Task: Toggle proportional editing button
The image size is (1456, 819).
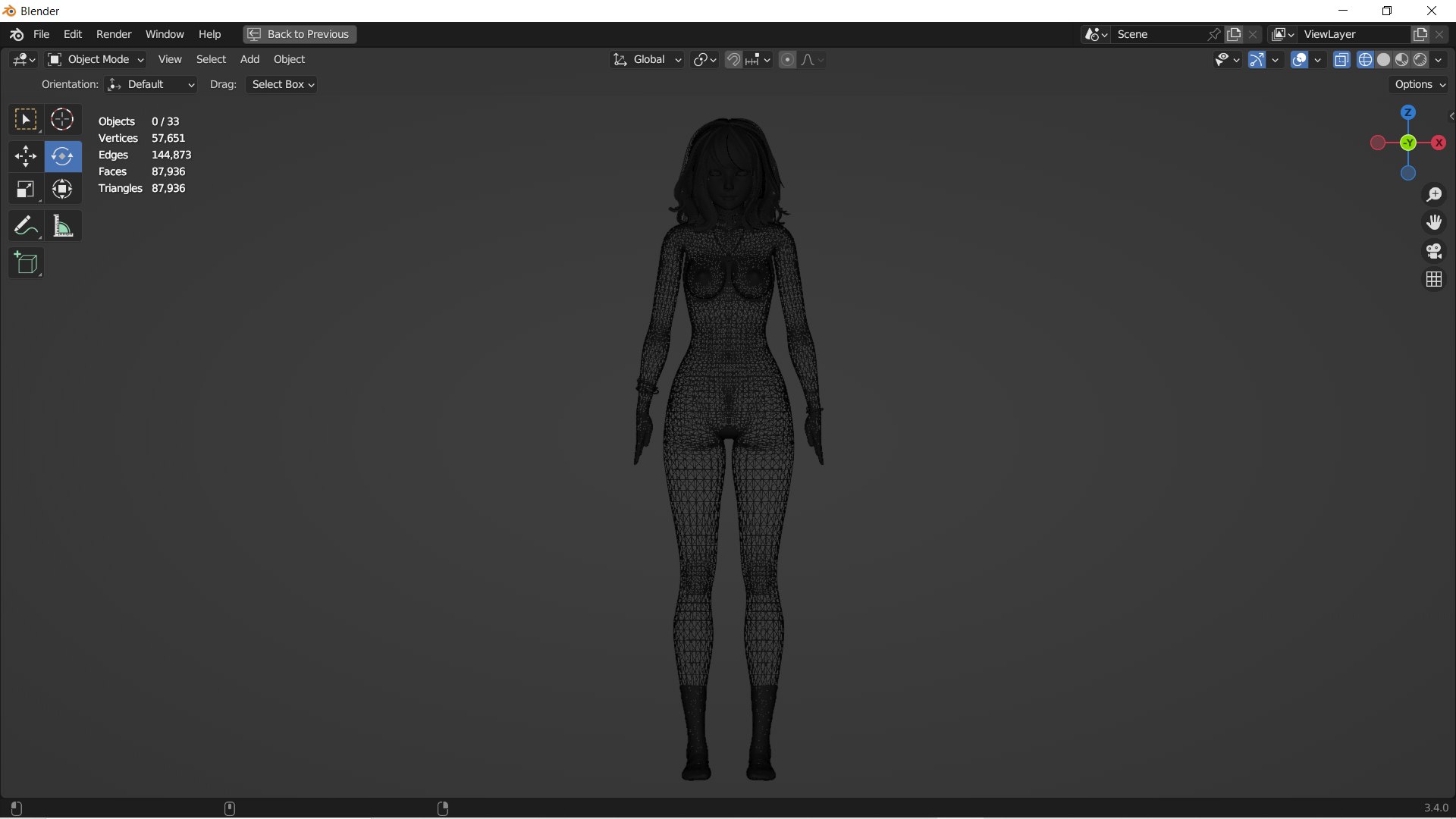Action: (787, 59)
